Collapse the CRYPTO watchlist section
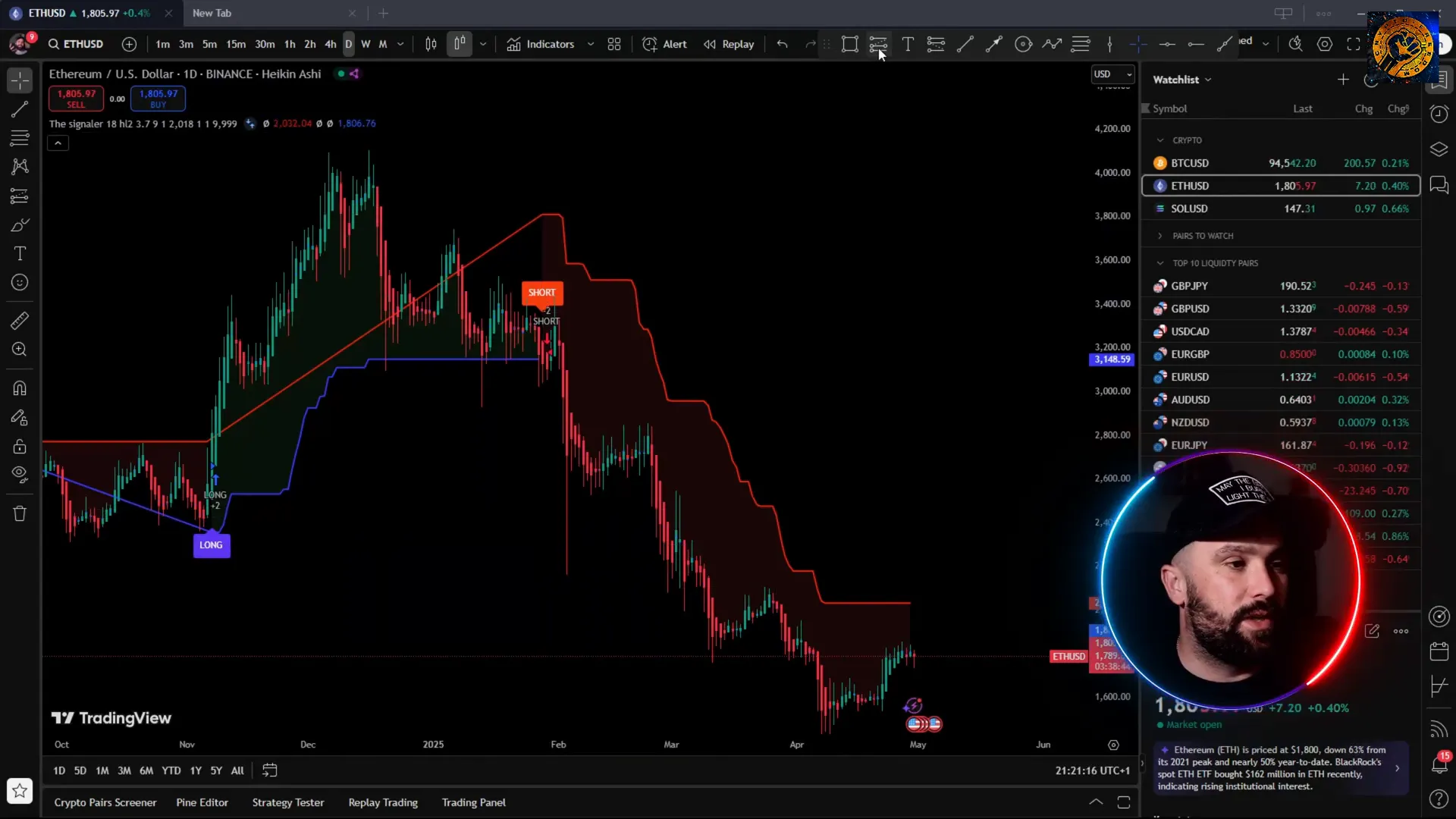Viewport: 1456px width, 819px height. [1160, 140]
